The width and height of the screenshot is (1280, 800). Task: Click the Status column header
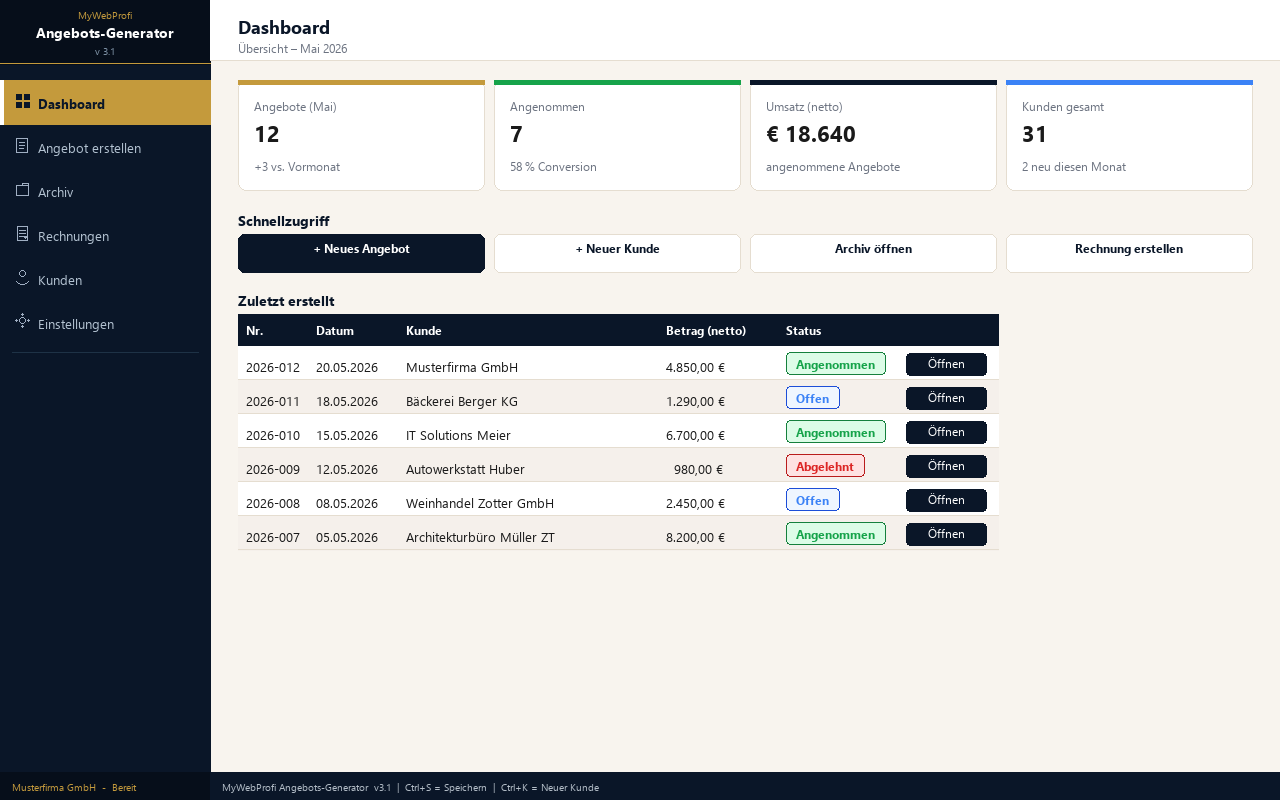[803, 331]
